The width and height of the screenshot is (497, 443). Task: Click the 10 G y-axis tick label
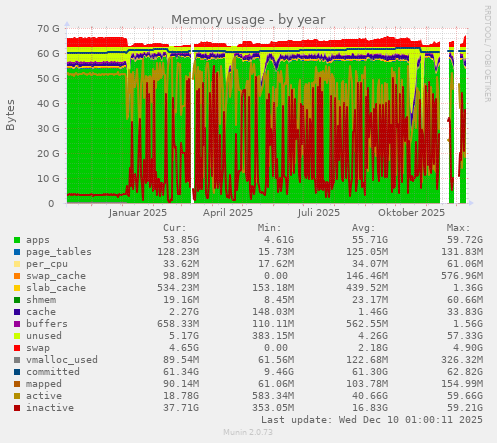(x=48, y=179)
